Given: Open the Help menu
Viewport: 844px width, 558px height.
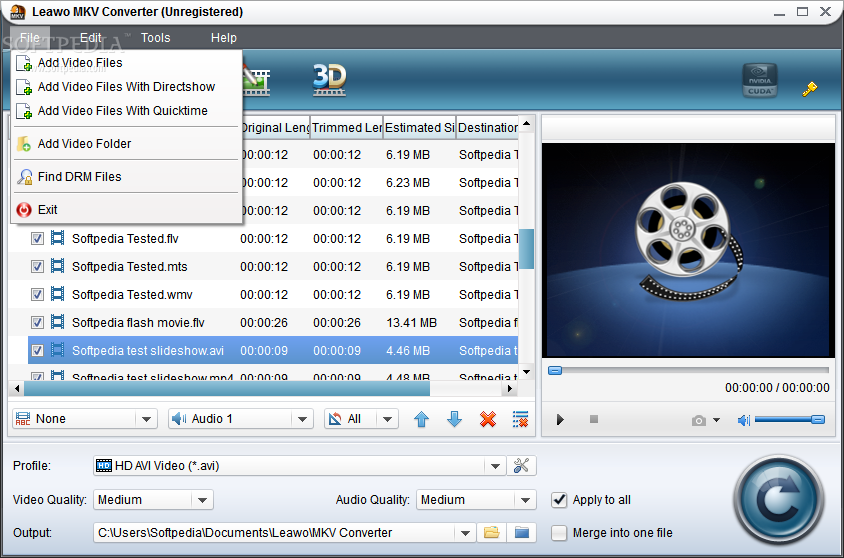Looking at the screenshot, I should coord(223,38).
